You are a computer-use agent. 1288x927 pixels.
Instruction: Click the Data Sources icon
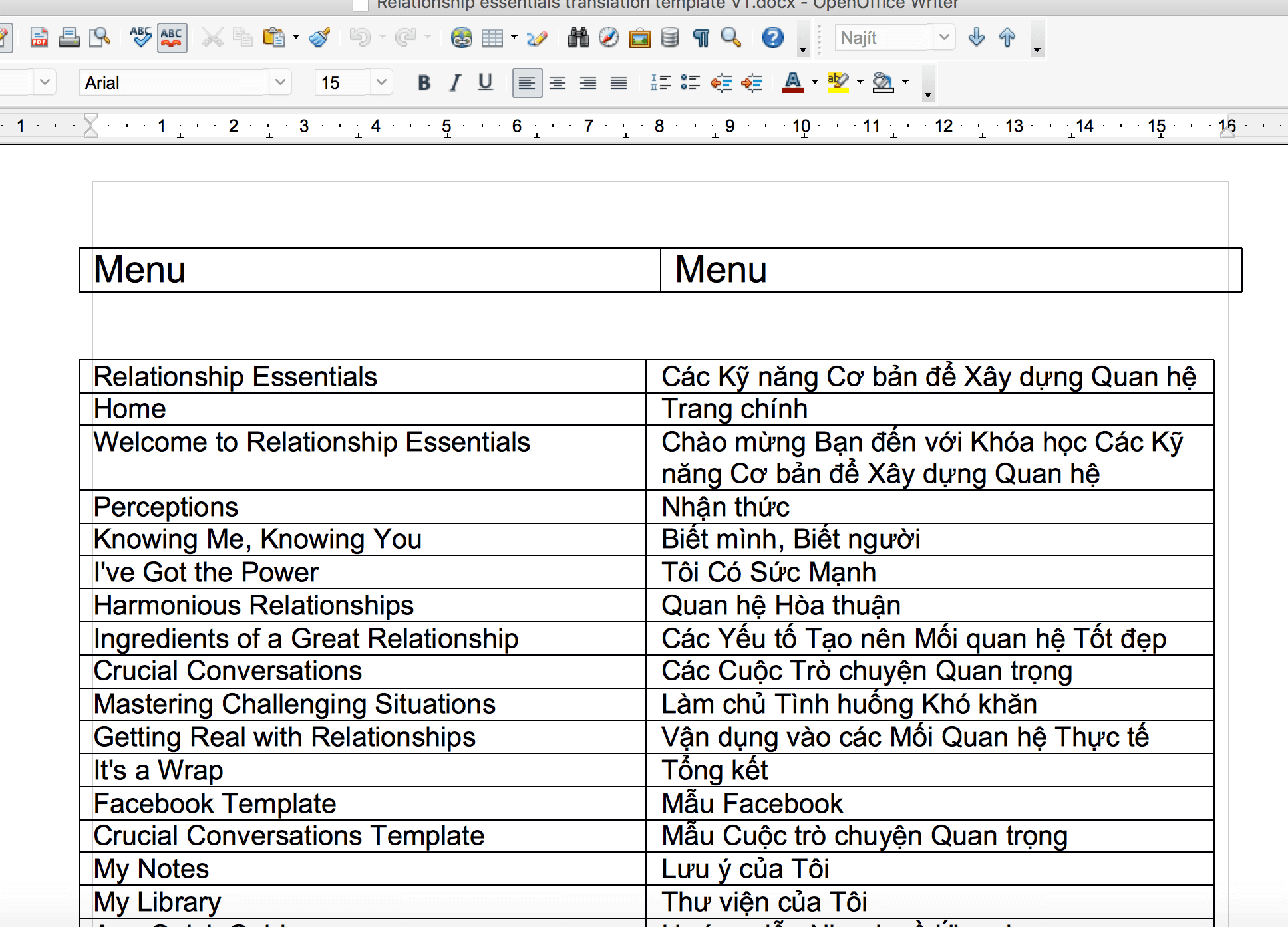[x=670, y=38]
